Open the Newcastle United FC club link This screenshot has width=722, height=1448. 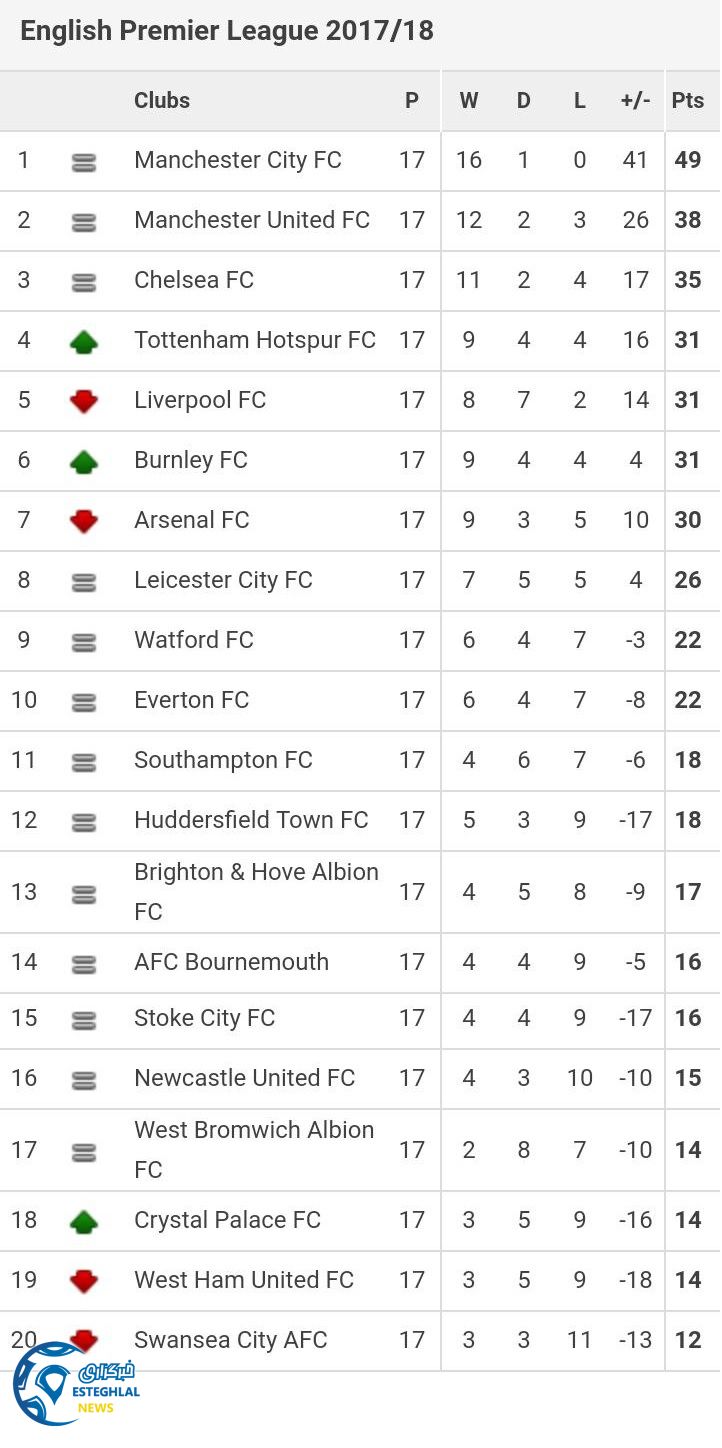[x=244, y=1078]
